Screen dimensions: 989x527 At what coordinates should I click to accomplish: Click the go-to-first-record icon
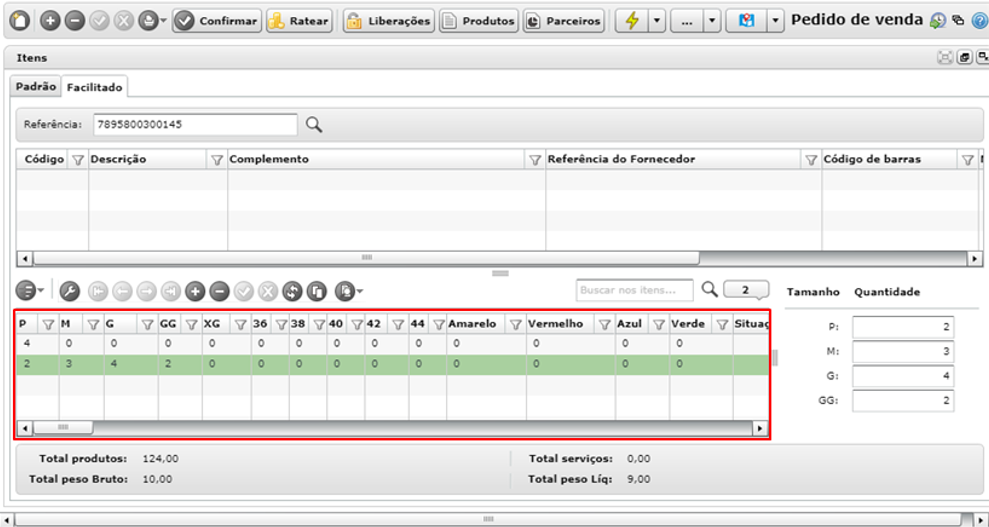[98, 291]
